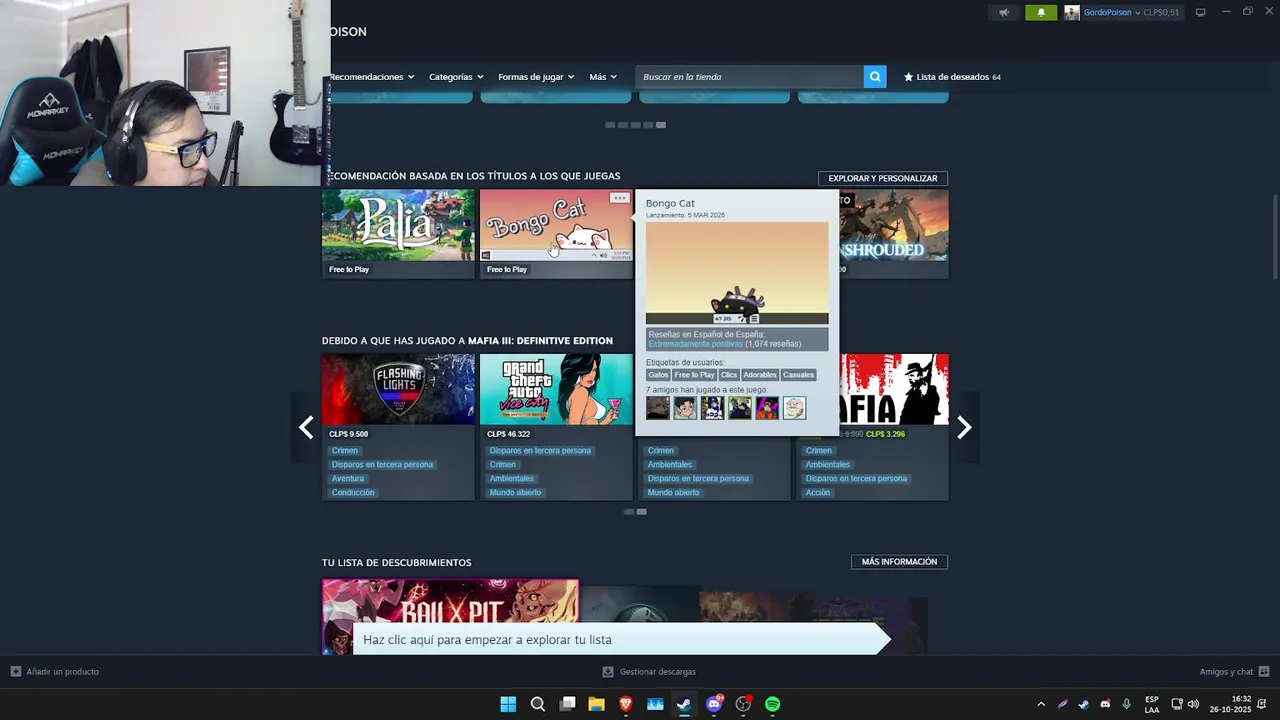The width and height of the screenshot is (1280, 720).
Task: Expand the Formas de jugar menu
Action: pyautogui.click(x=536, y=77)
